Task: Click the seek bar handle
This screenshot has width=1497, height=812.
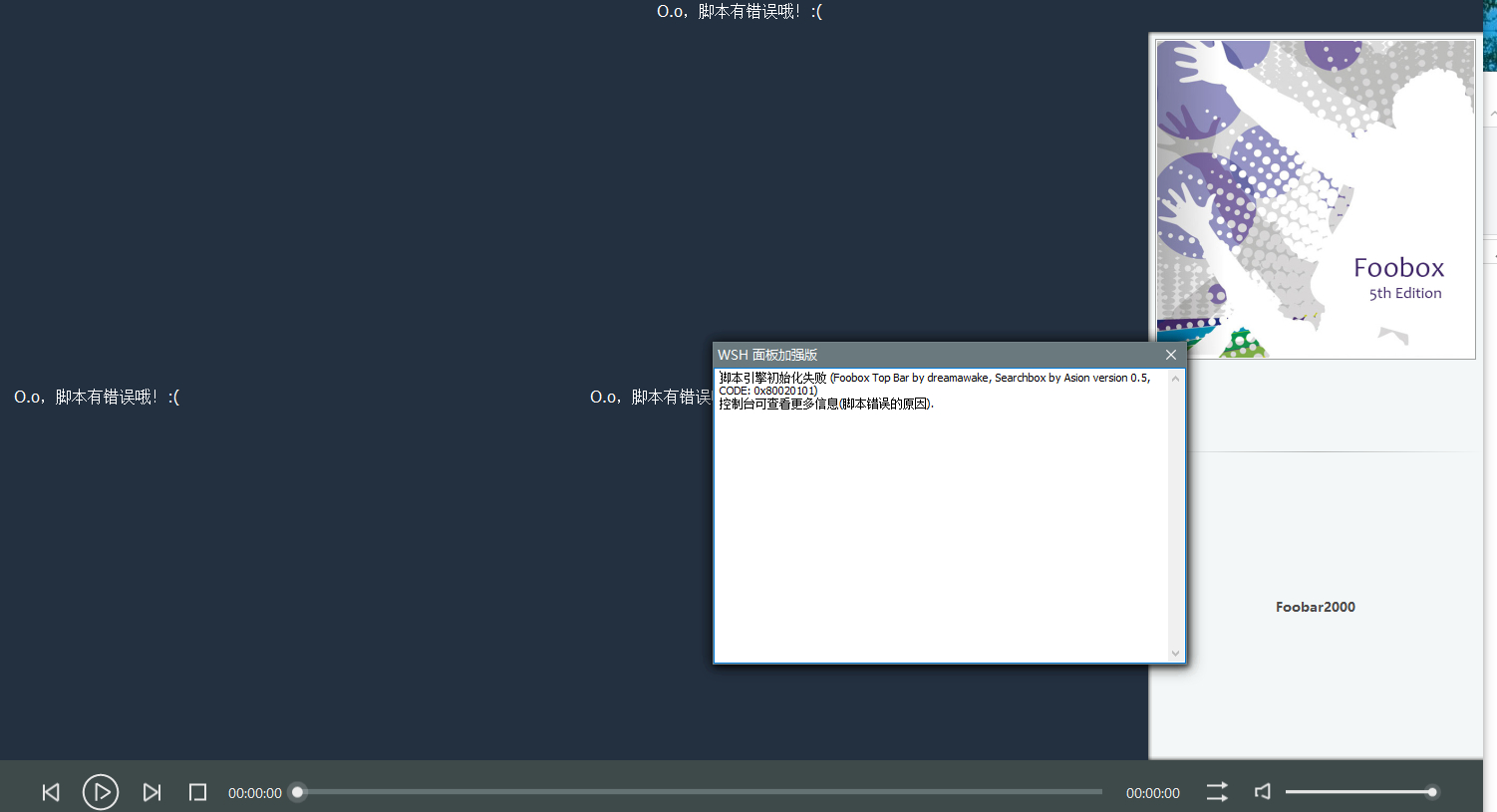Action: click(x=297, y=792)
